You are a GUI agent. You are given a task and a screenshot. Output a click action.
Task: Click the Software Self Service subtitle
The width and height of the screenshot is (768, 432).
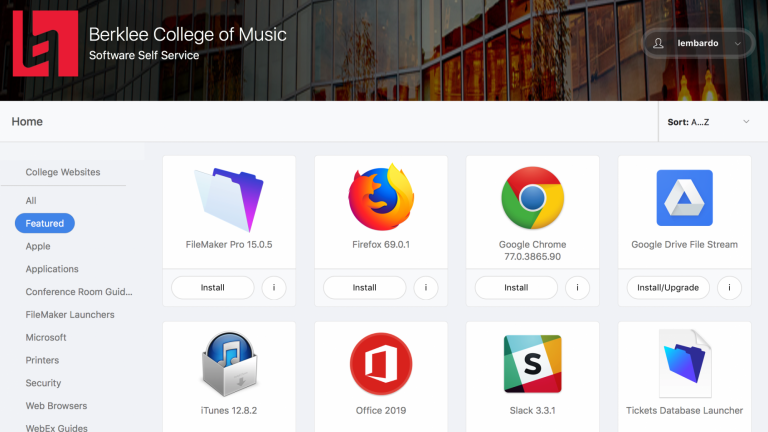[x=144, y=55]
